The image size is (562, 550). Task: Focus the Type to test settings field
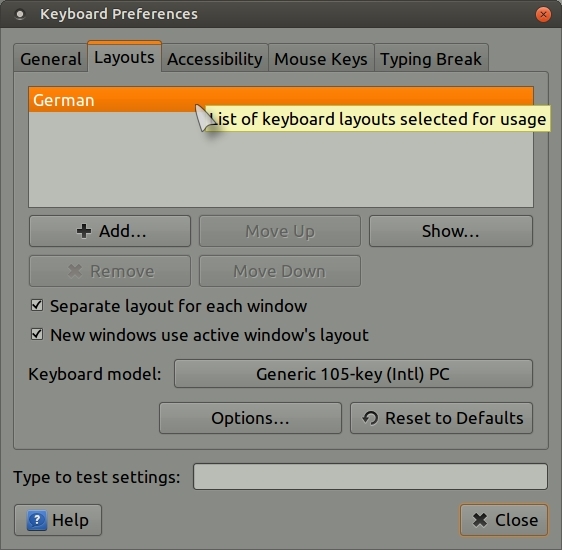click(x=370, y=477)
